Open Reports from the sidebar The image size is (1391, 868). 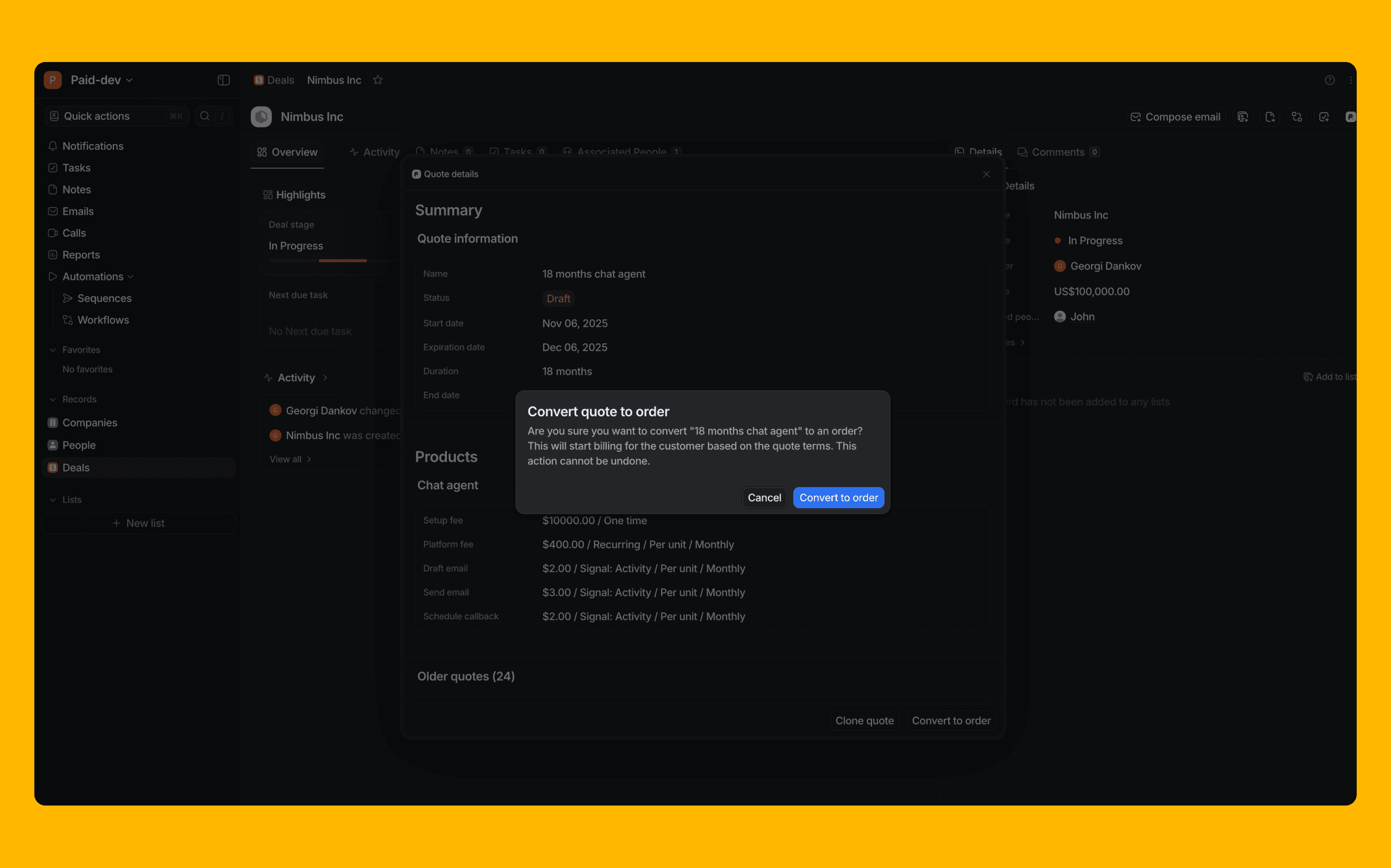(81, 254)
